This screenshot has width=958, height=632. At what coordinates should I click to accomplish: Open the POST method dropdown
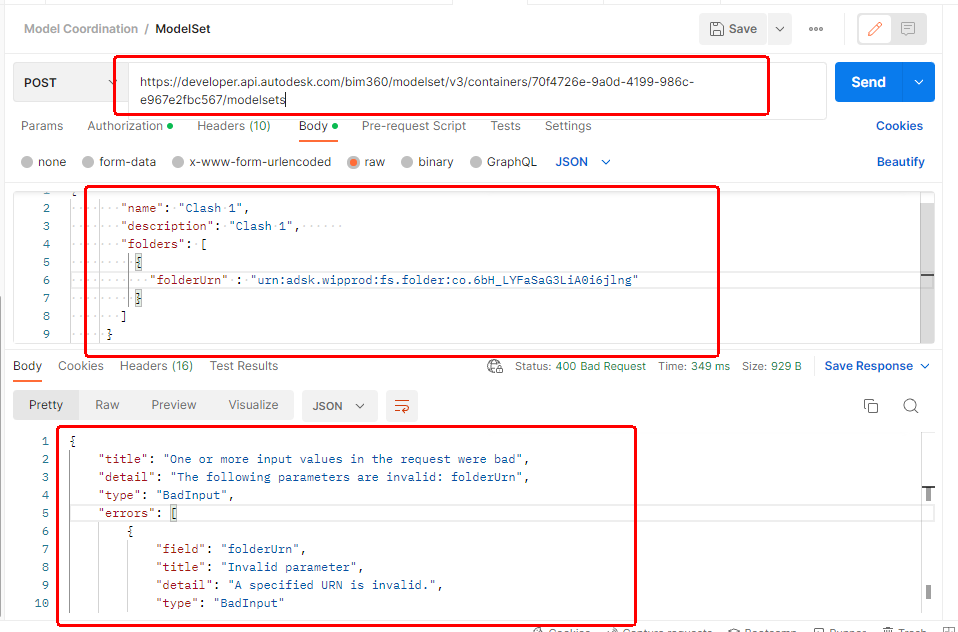coord(65,80)
